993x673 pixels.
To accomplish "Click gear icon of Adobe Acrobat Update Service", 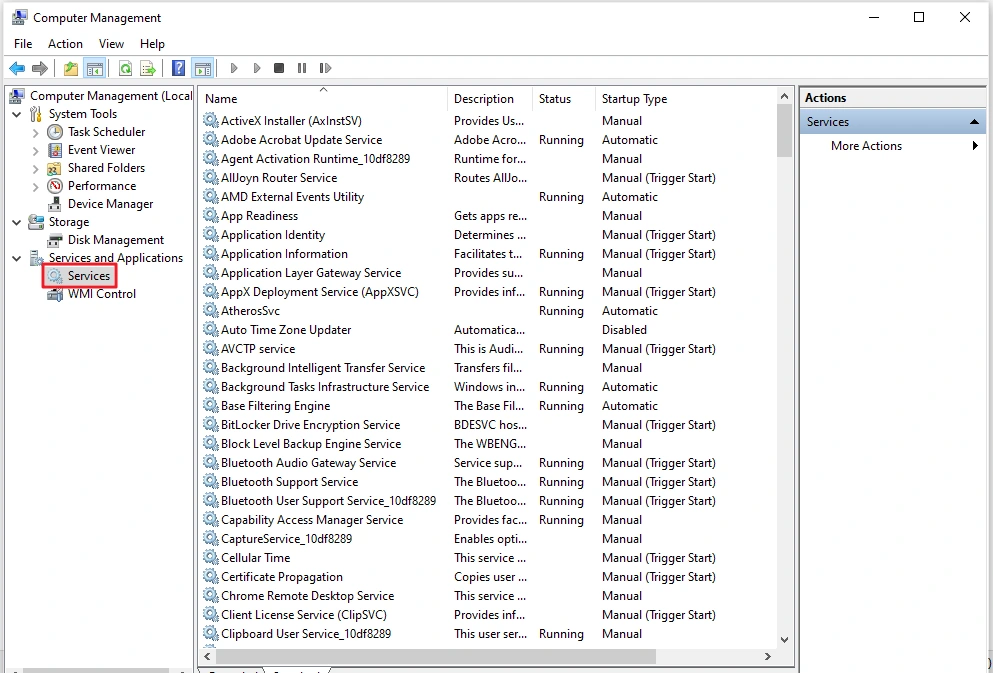I will [x=210, y=139].
